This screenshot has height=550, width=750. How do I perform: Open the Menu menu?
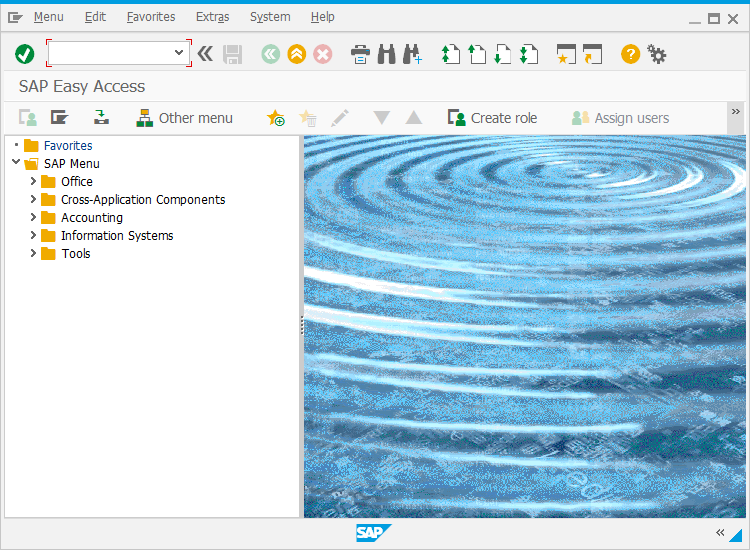point(48,17)
